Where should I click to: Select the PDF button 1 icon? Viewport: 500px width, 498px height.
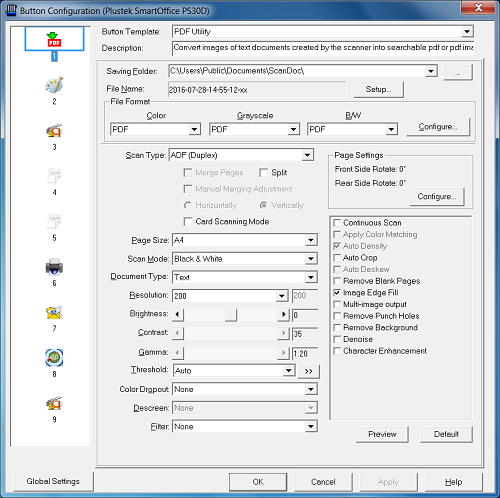tap(54, 39)
